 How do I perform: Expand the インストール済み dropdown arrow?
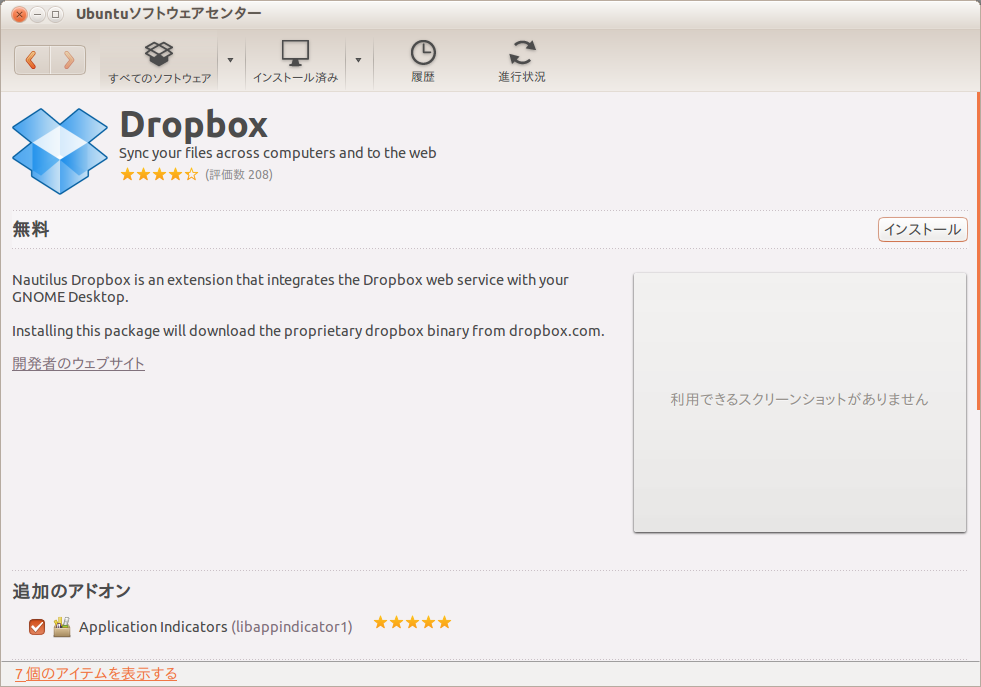[x=358, y=60]
